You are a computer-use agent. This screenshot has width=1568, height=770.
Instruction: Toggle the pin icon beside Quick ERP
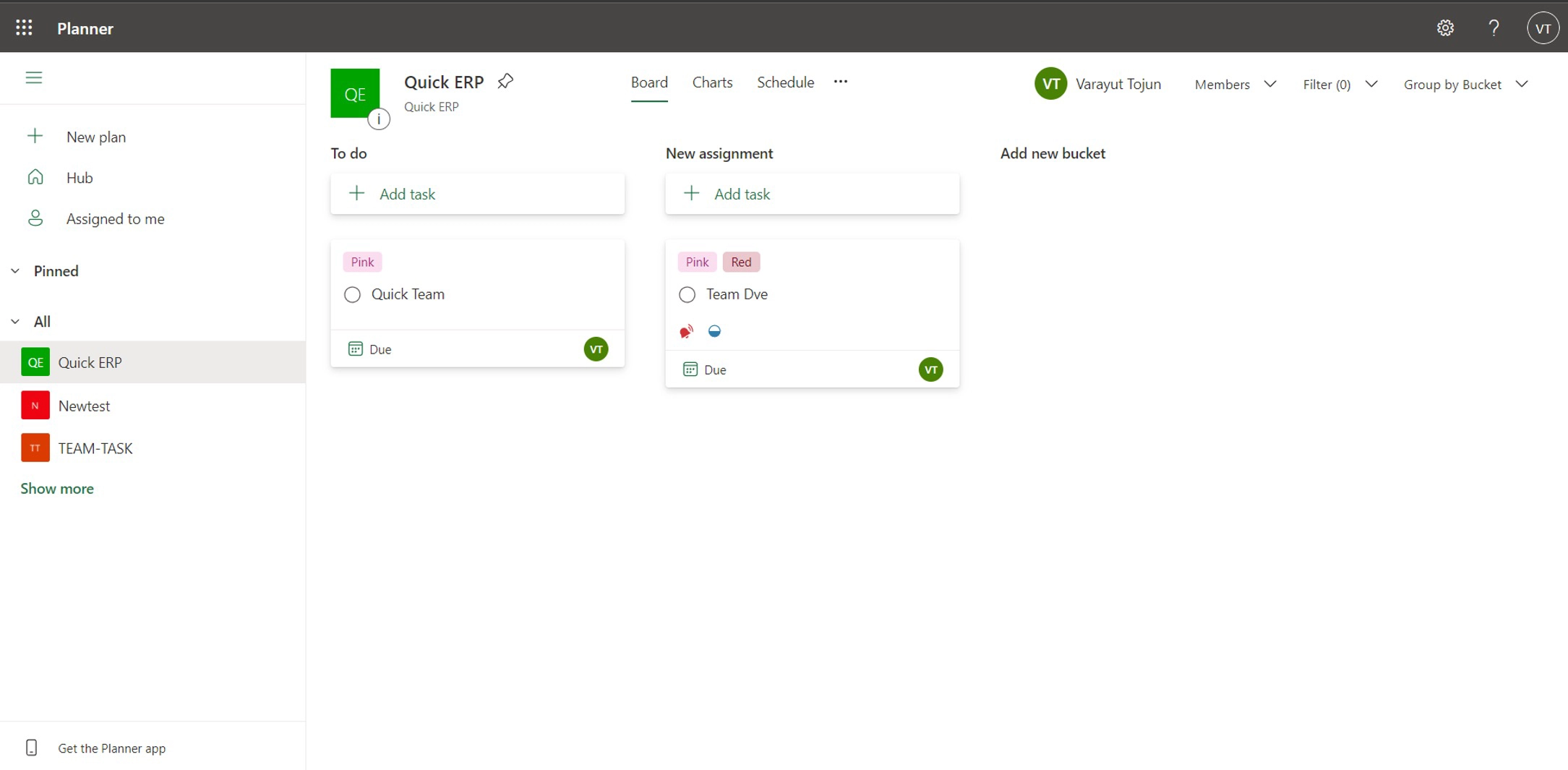click(505, 82)
